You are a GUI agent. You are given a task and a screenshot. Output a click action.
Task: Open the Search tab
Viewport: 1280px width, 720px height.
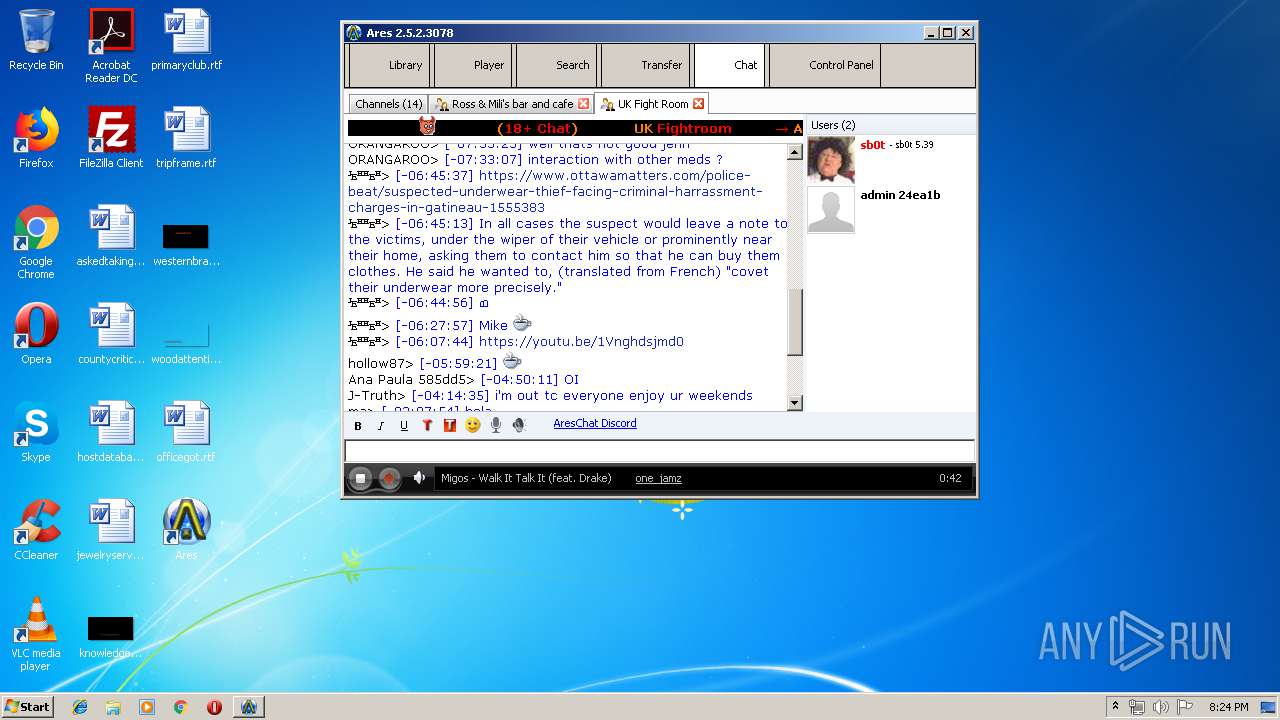(x=557, y=65)
